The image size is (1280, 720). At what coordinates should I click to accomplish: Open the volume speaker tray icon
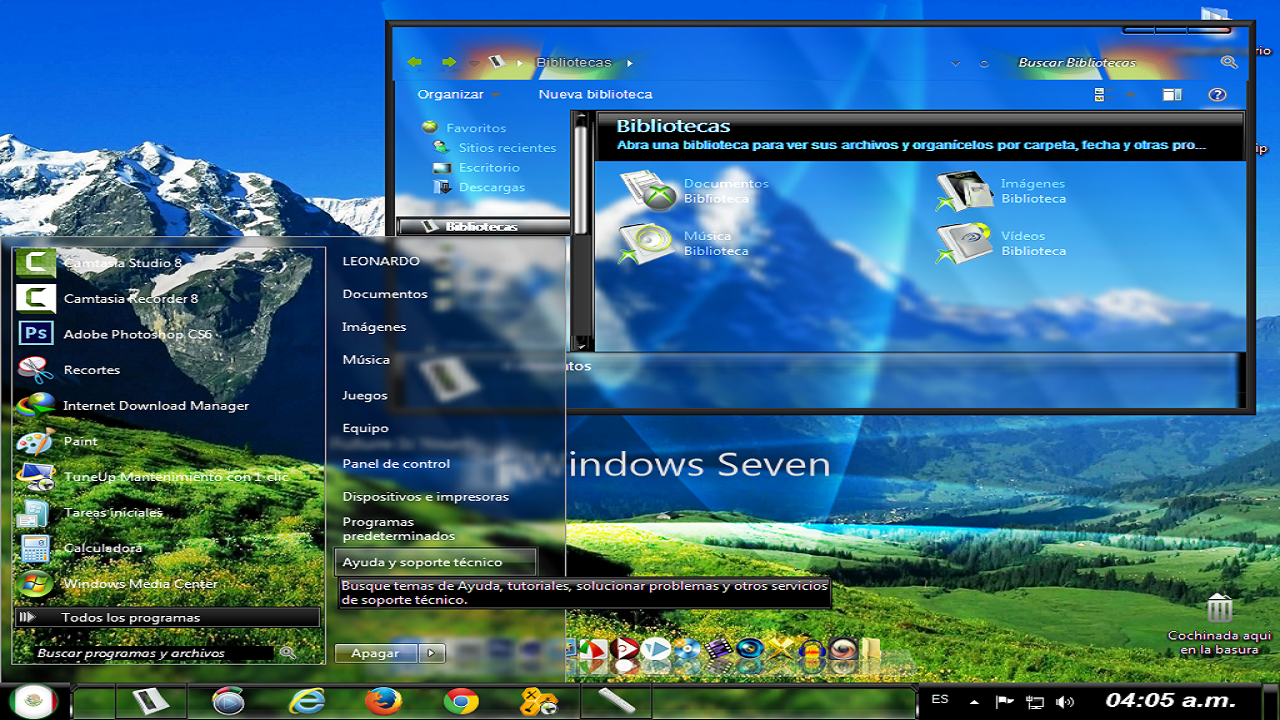tap(1065, 702)
